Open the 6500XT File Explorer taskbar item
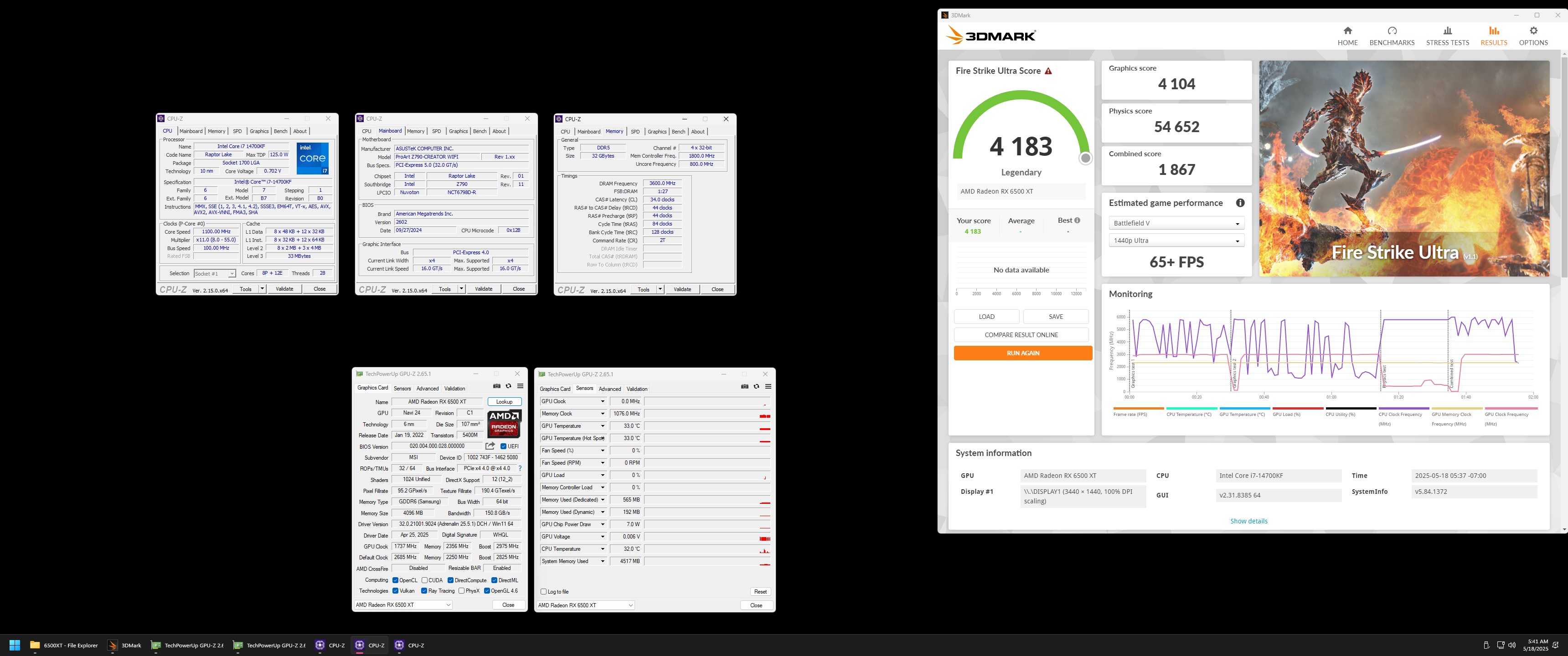Viewport: 1568px width, 656px height. (64, 645)
